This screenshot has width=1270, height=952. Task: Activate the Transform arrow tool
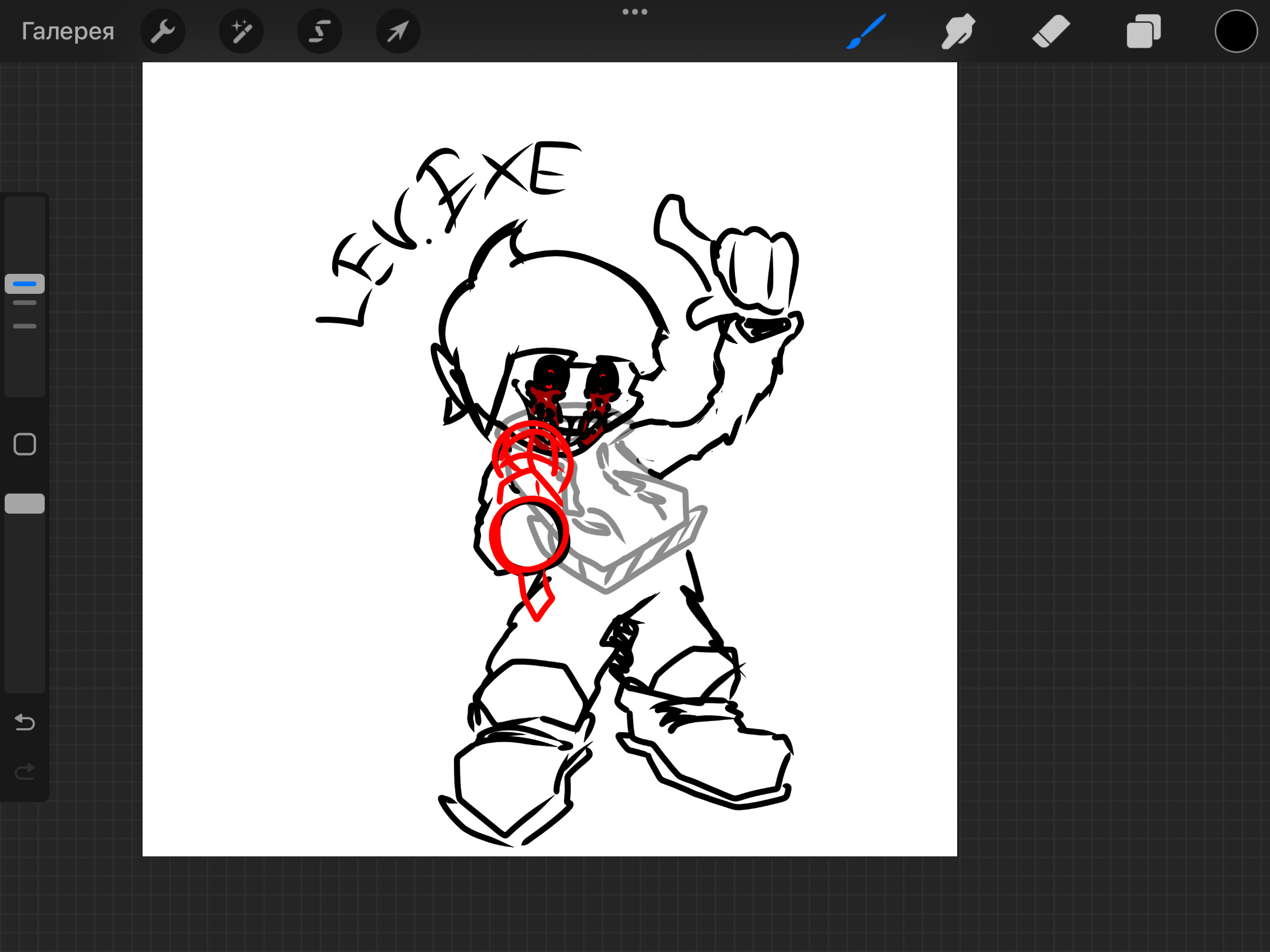click(398, 31)
